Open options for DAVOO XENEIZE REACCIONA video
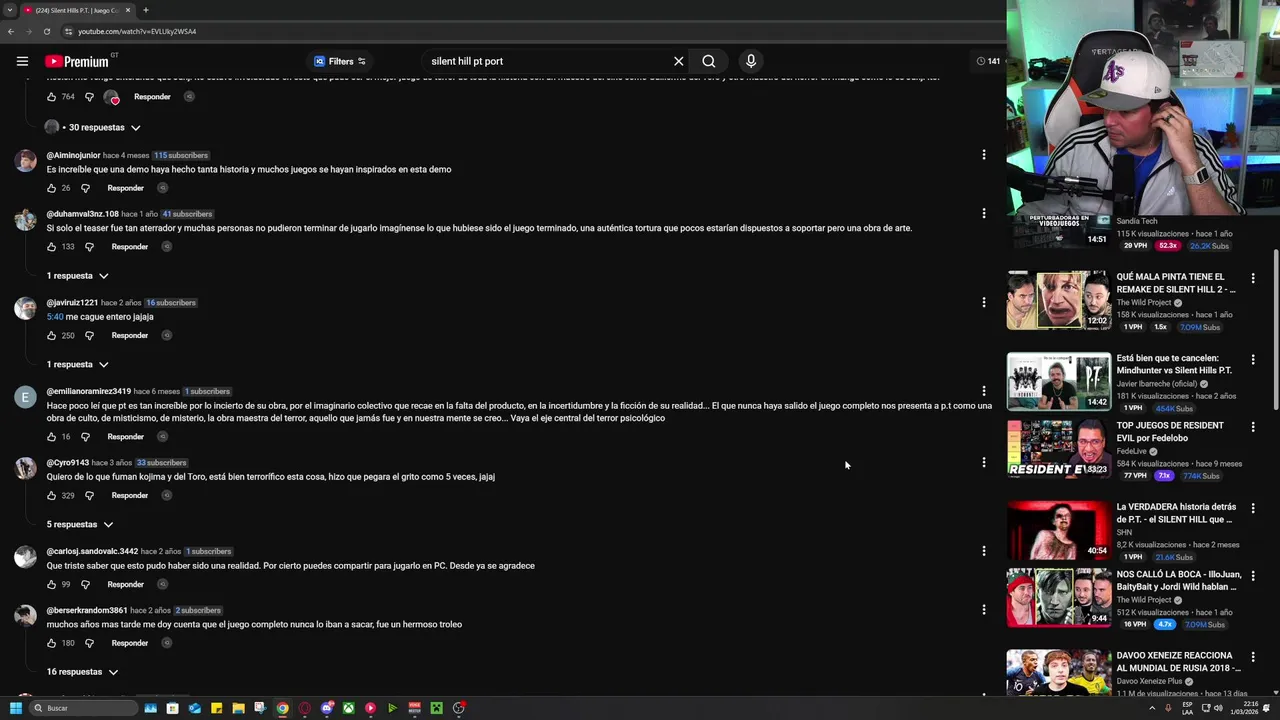This screenshot has width=1280, height=720. click(1253, 656)
